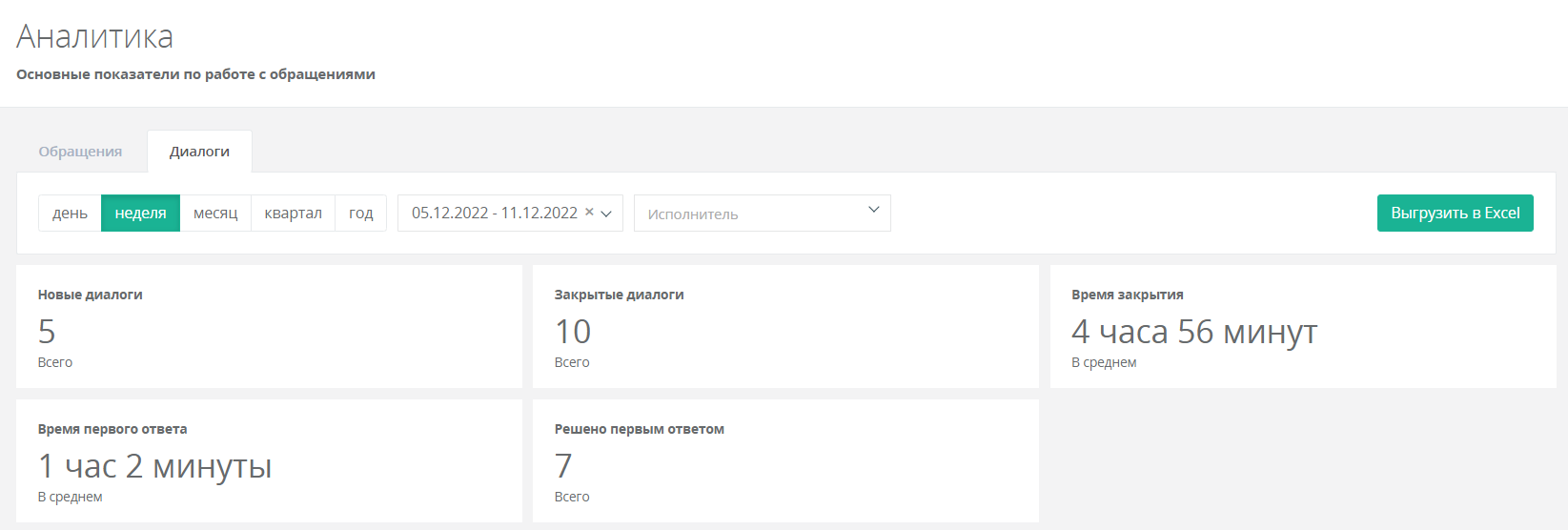The width and height of the screenshot is (1568, 530).
Task: Switch the period to месяц
Action: click(x=215, y=214)
